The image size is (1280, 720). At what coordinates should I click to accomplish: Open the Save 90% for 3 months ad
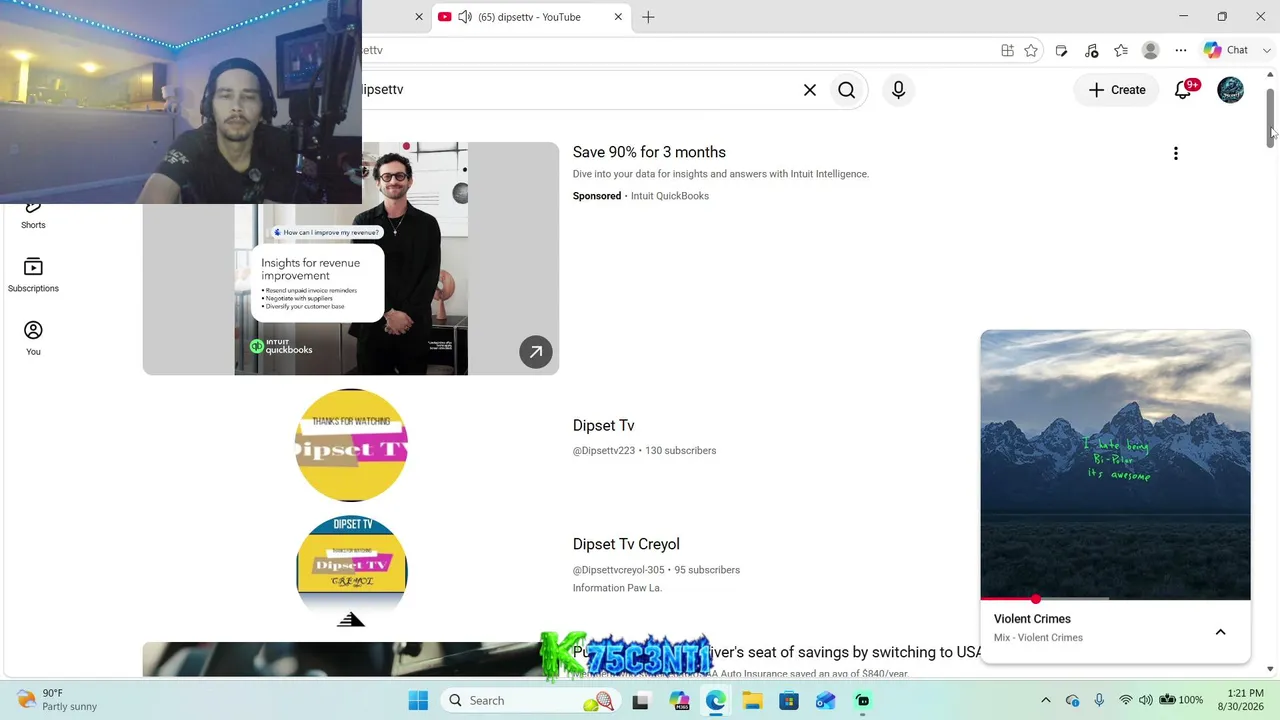tap(649, 152)
